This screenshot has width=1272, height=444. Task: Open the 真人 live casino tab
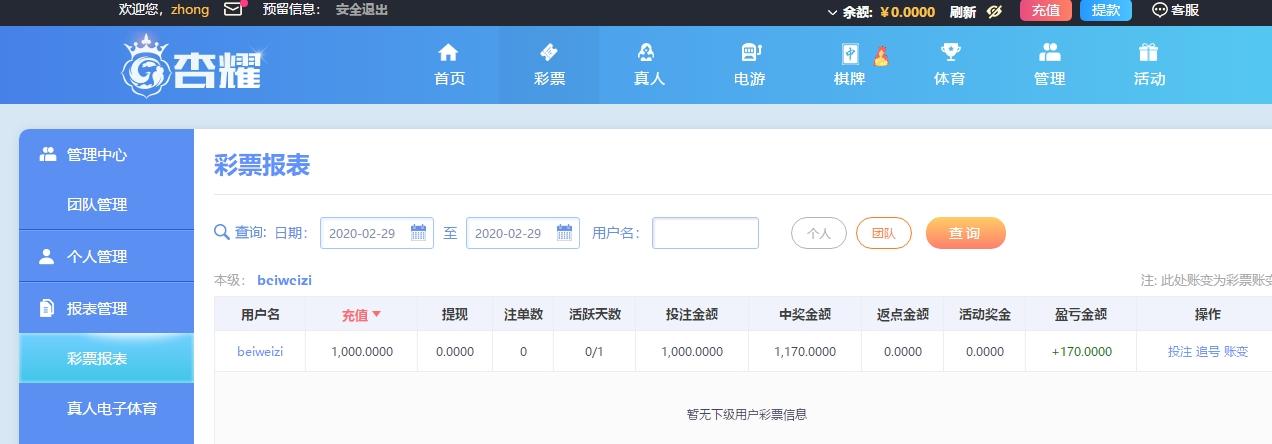point(649,65)
